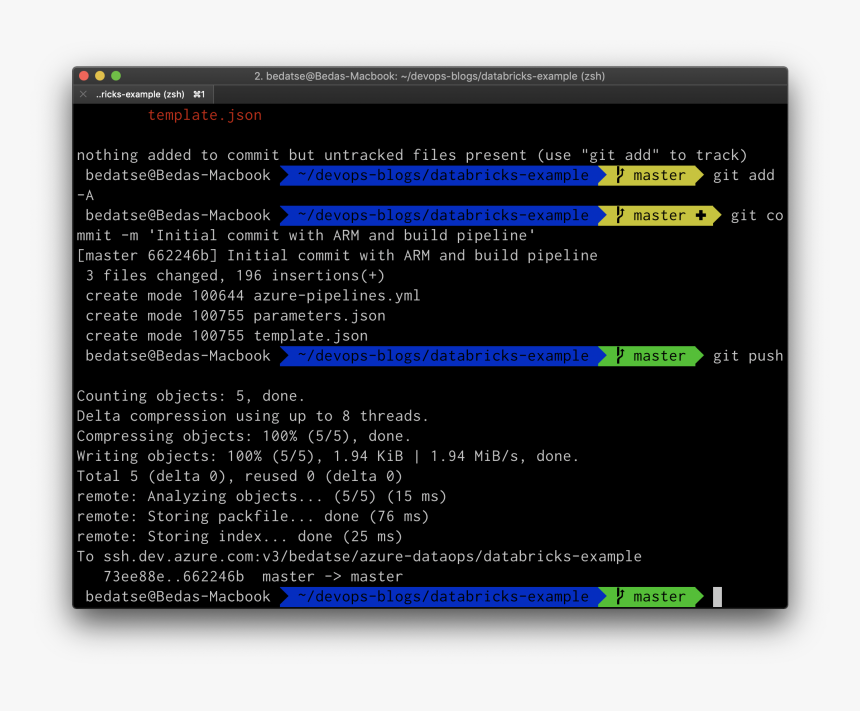Click the window title bedatse@Bedas-Macbook
This screenshot has height=711, width=860.
tap(429, 76)
